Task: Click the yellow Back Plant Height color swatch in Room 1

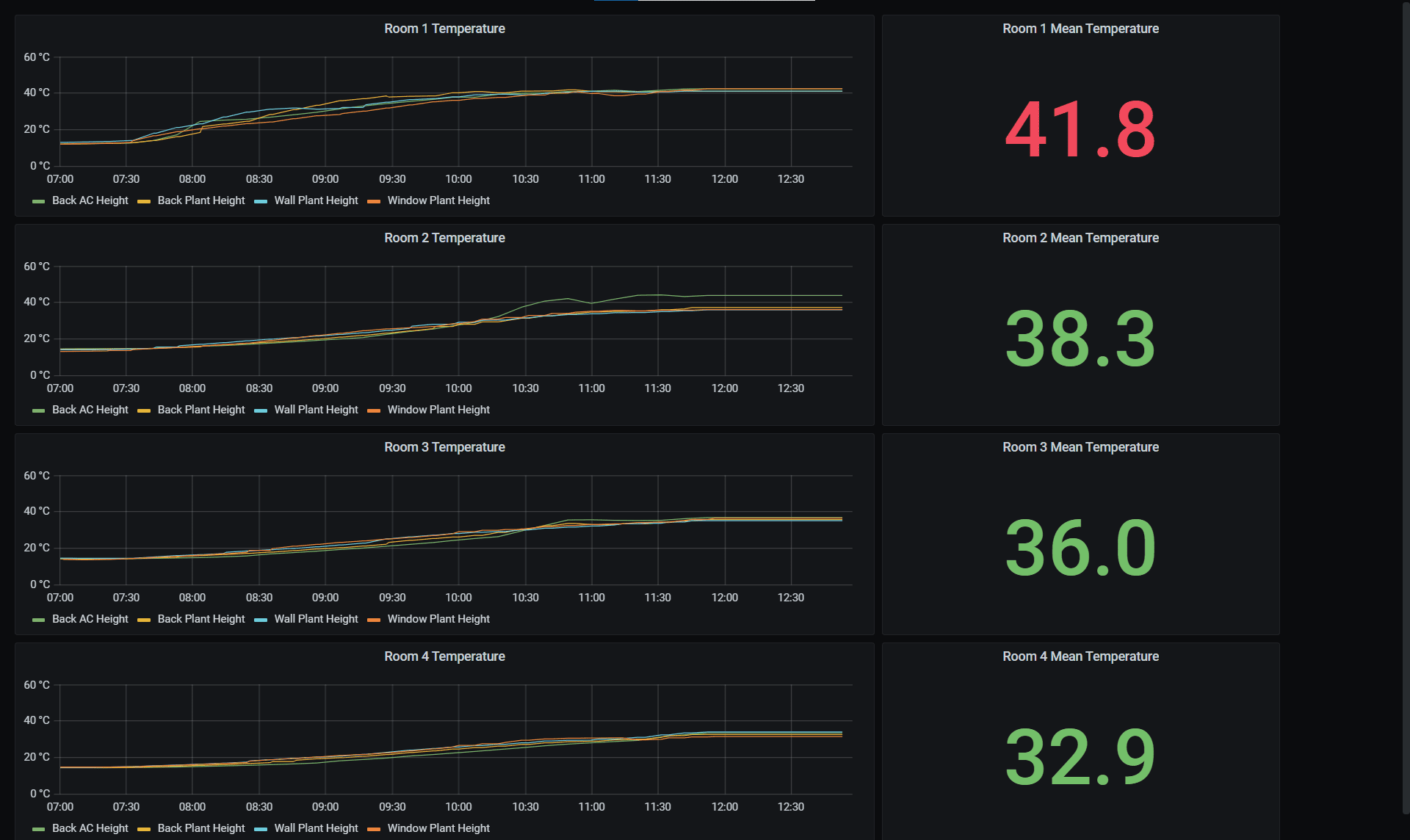Action: 144,201
